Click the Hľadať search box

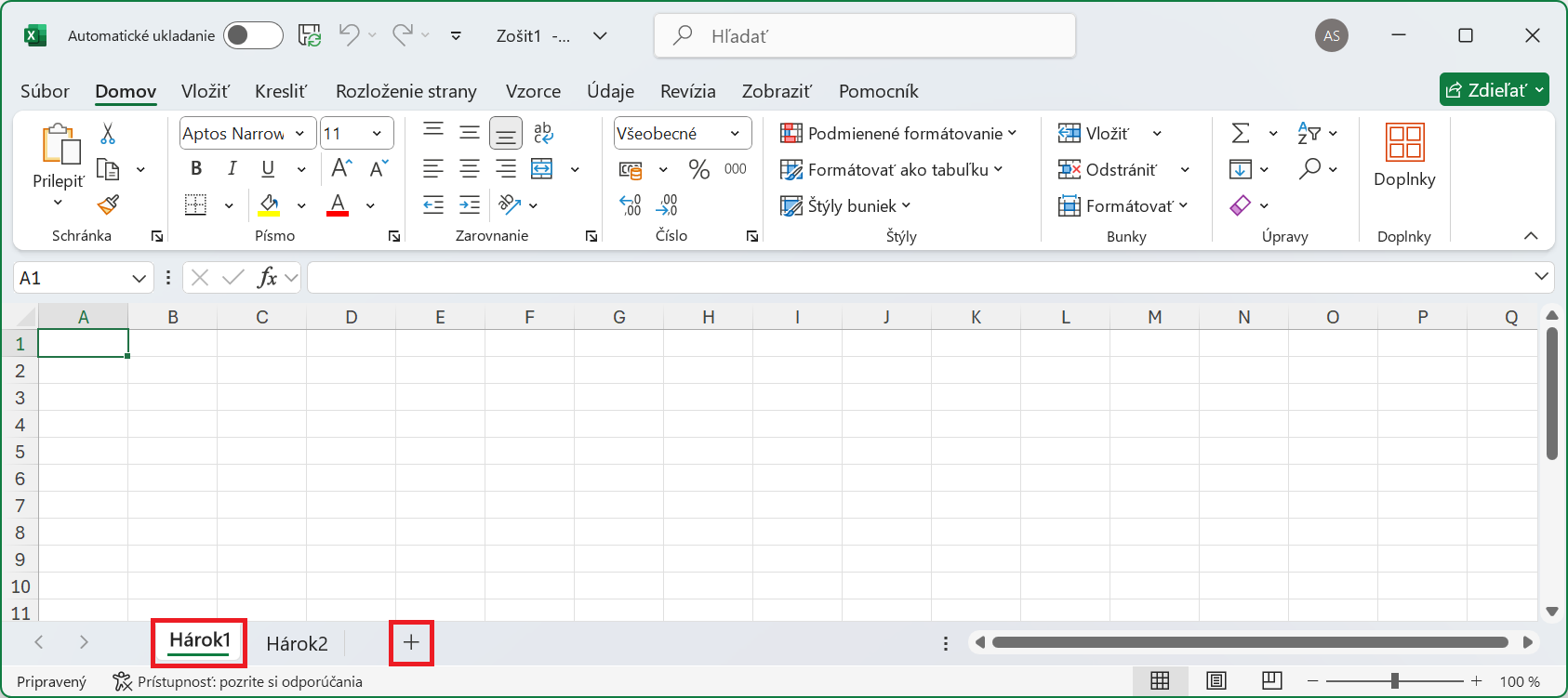coord(865,35)
